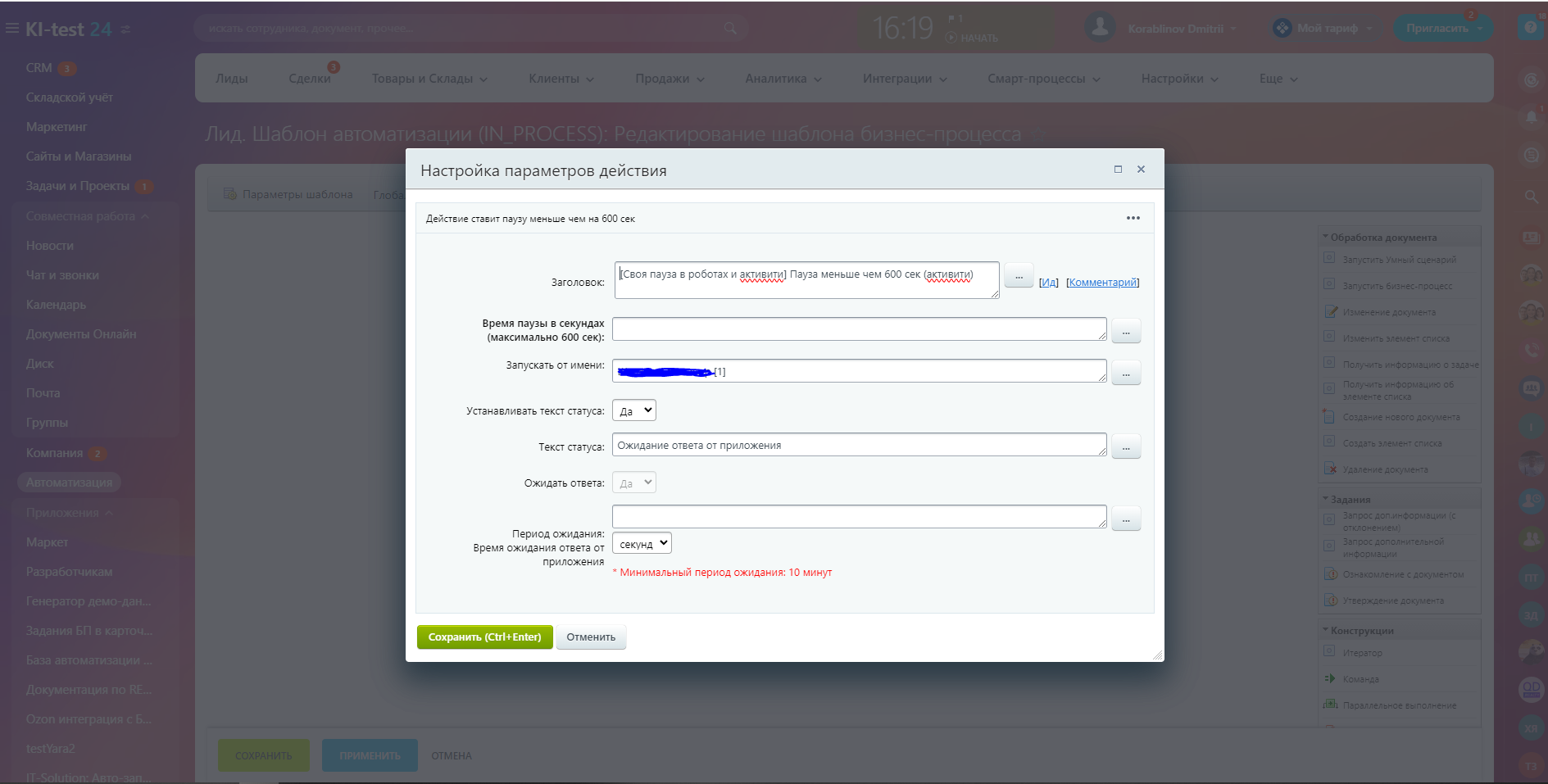Open Автоматизация in the left sidebar
This screenshot has width=1548, height=784.
tap(69, 483)
